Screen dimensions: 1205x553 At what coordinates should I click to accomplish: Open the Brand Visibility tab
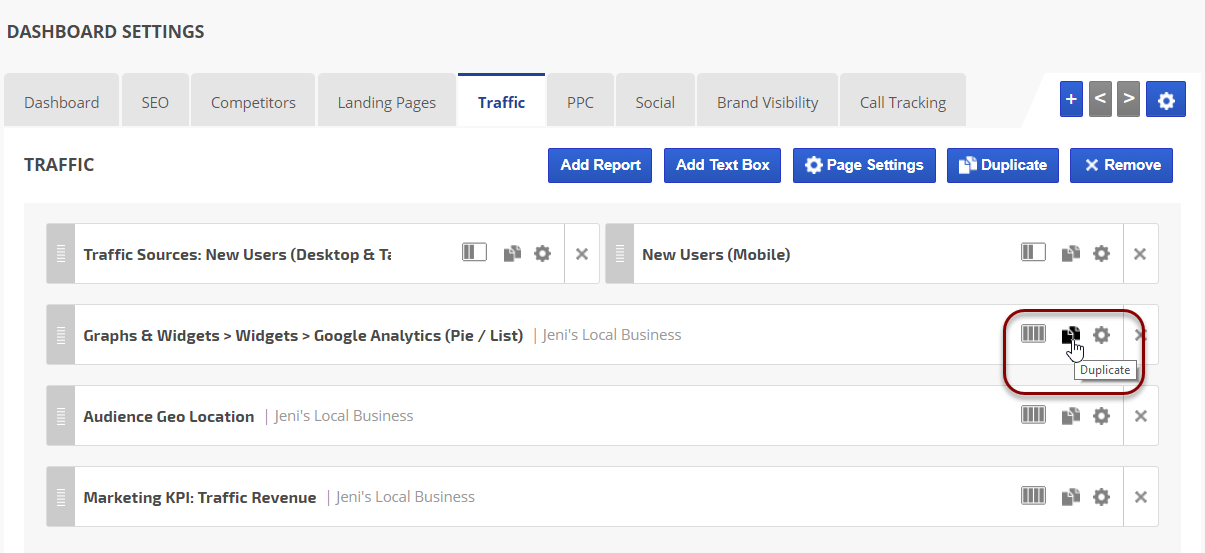coord(767,102)
